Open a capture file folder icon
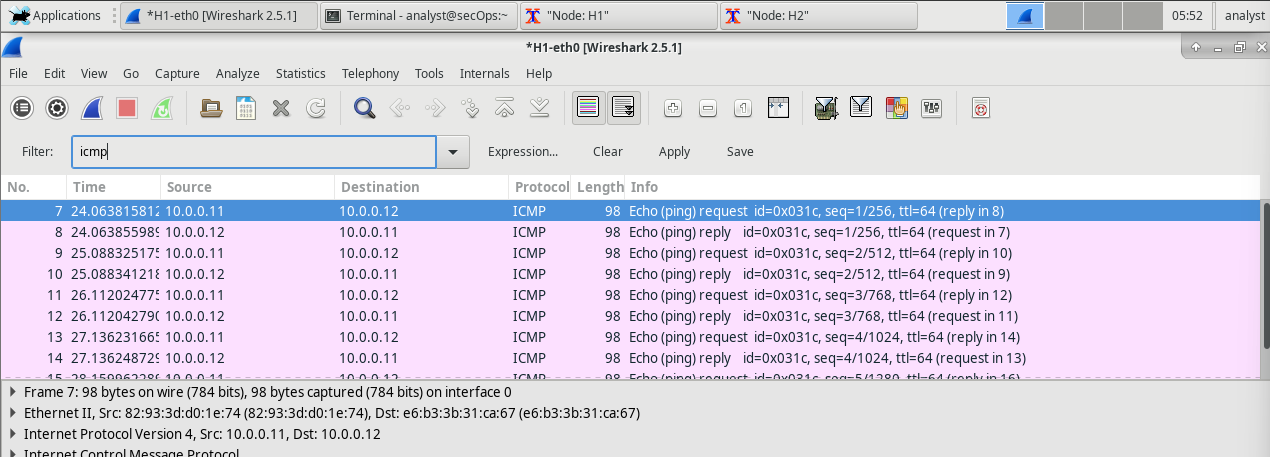This screenshot has width=1270, height=457. coord(211,108)
